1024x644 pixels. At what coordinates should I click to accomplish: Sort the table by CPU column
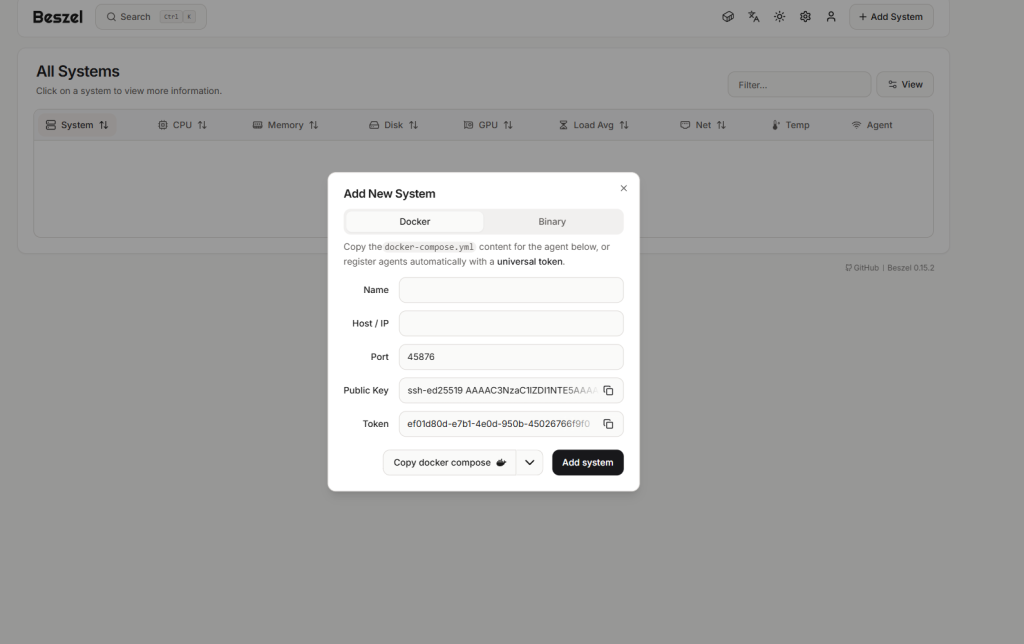(x=183, y=125)
